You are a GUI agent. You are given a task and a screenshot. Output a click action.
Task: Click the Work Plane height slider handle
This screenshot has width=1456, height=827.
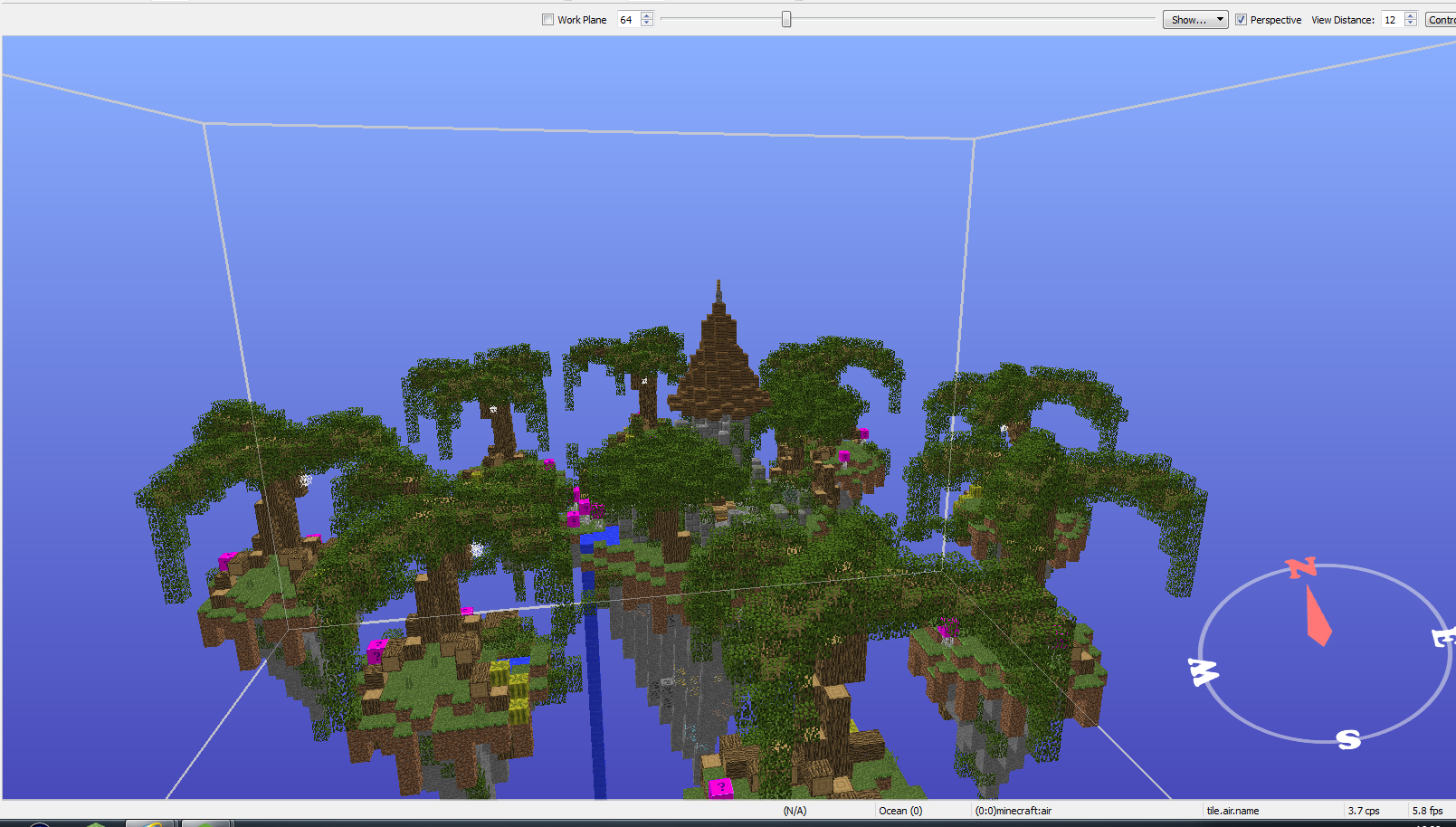pos(786,19)
